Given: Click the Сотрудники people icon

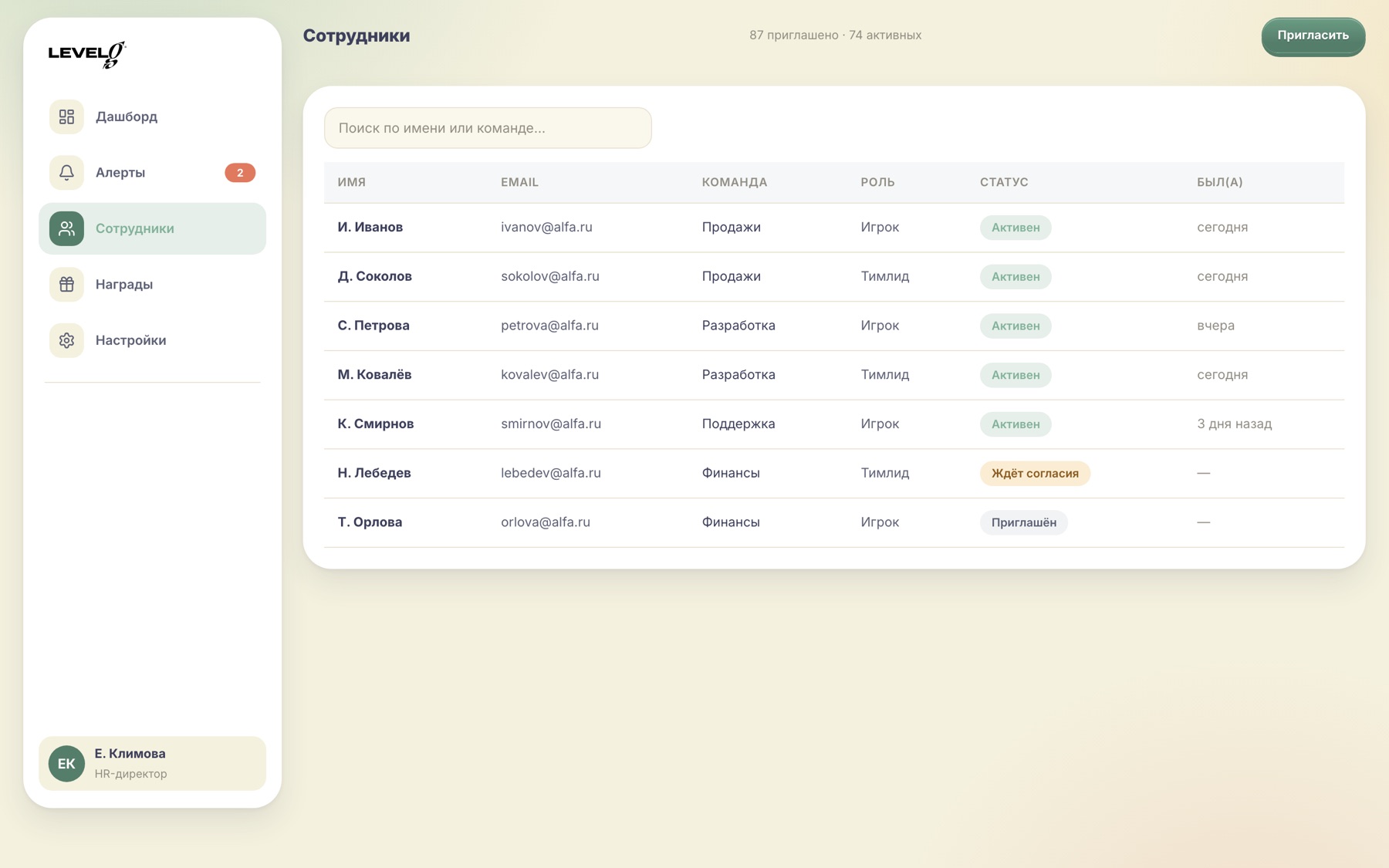Looking at the screenshot, I should pyautogui.click(x=66, y=228).
